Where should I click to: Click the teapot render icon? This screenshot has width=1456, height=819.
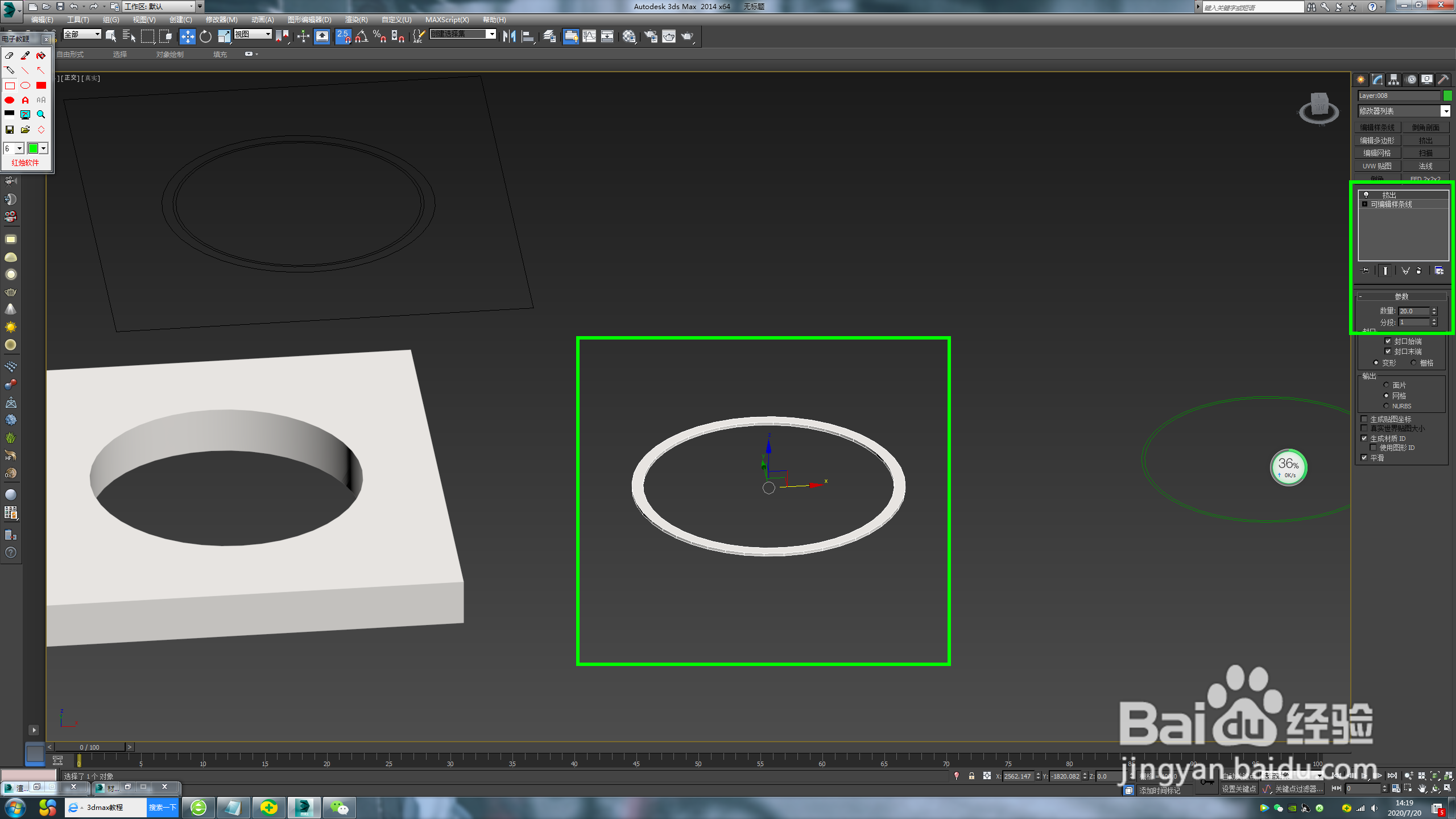tap(688, 36)
